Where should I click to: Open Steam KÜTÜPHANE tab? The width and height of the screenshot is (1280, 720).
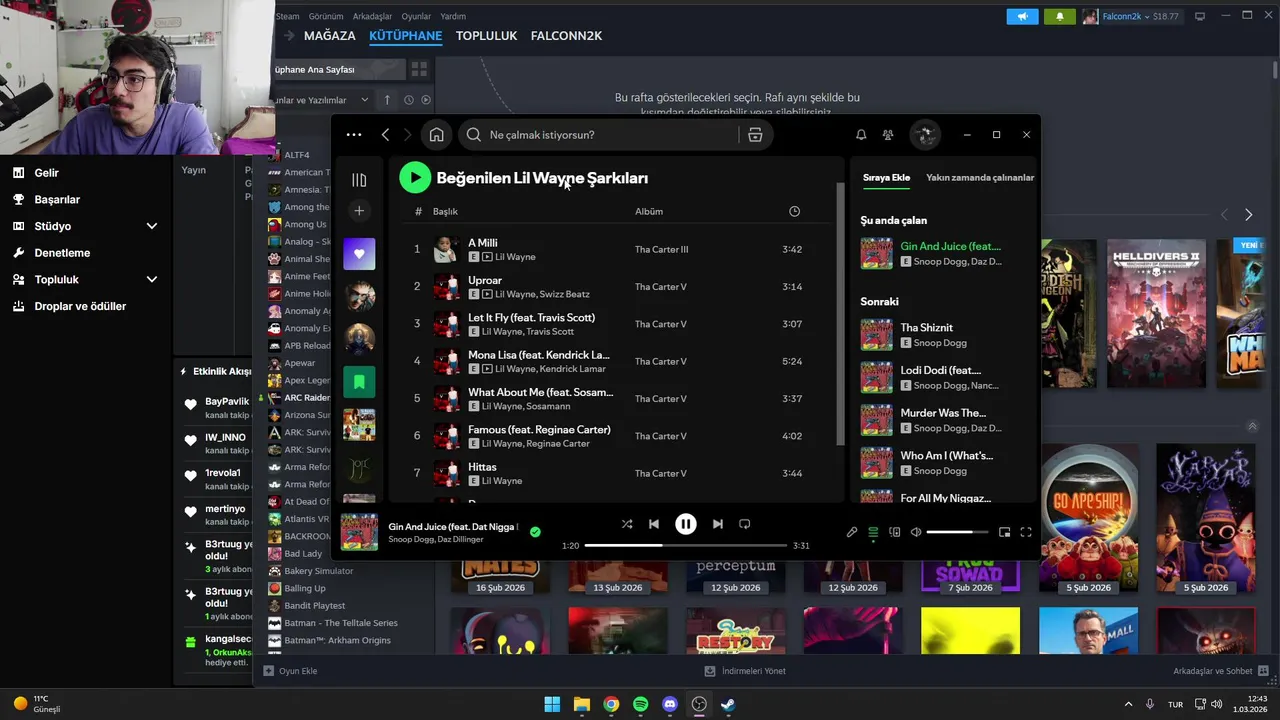tap(405, 36)
